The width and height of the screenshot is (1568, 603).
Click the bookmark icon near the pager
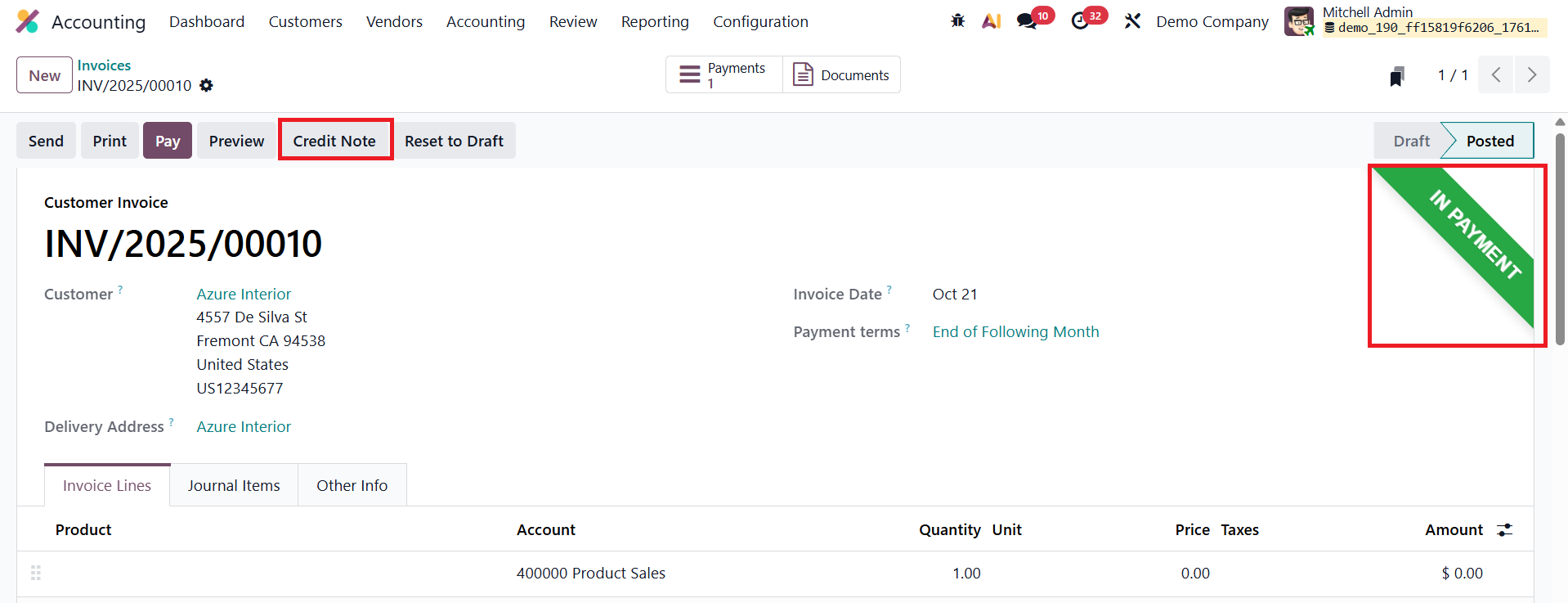coord(1397,76)
